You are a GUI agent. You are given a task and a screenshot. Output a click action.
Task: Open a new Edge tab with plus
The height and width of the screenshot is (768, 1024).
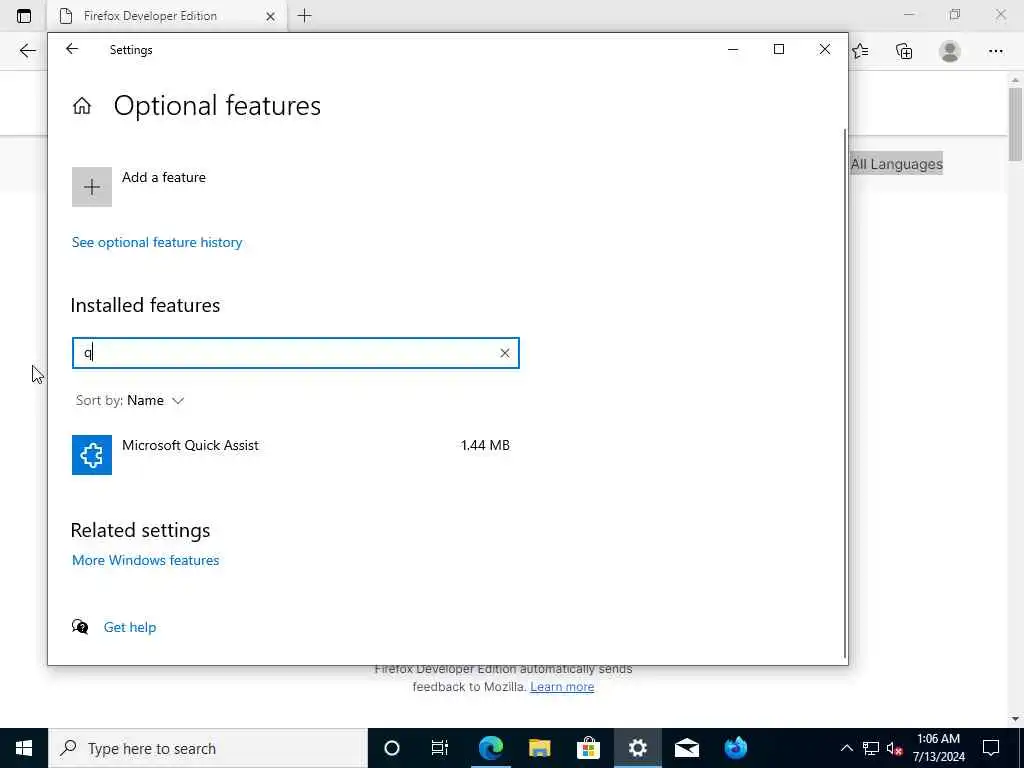tap(304, 16)
